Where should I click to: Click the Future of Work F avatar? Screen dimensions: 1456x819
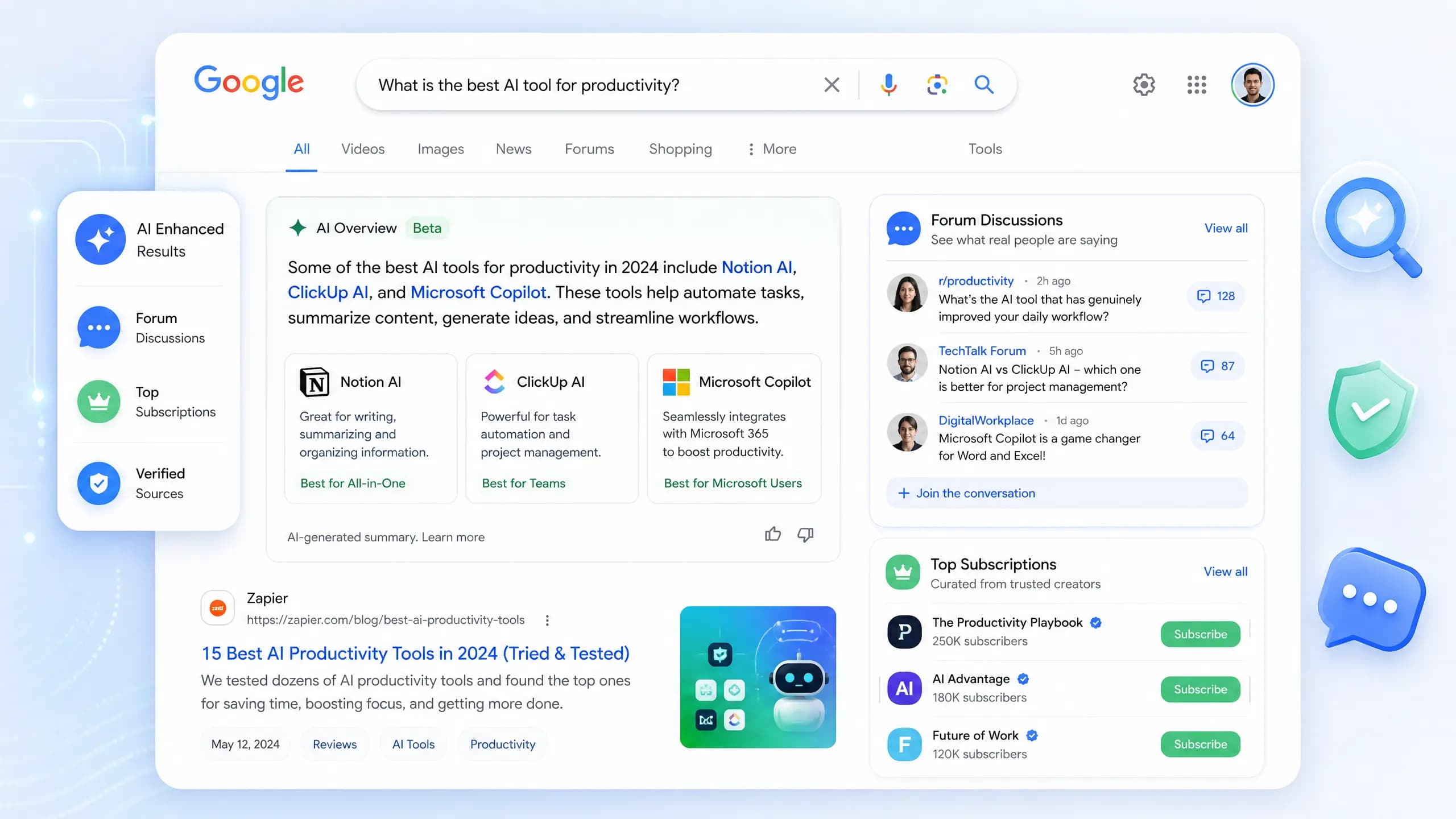tap(904, 744)
